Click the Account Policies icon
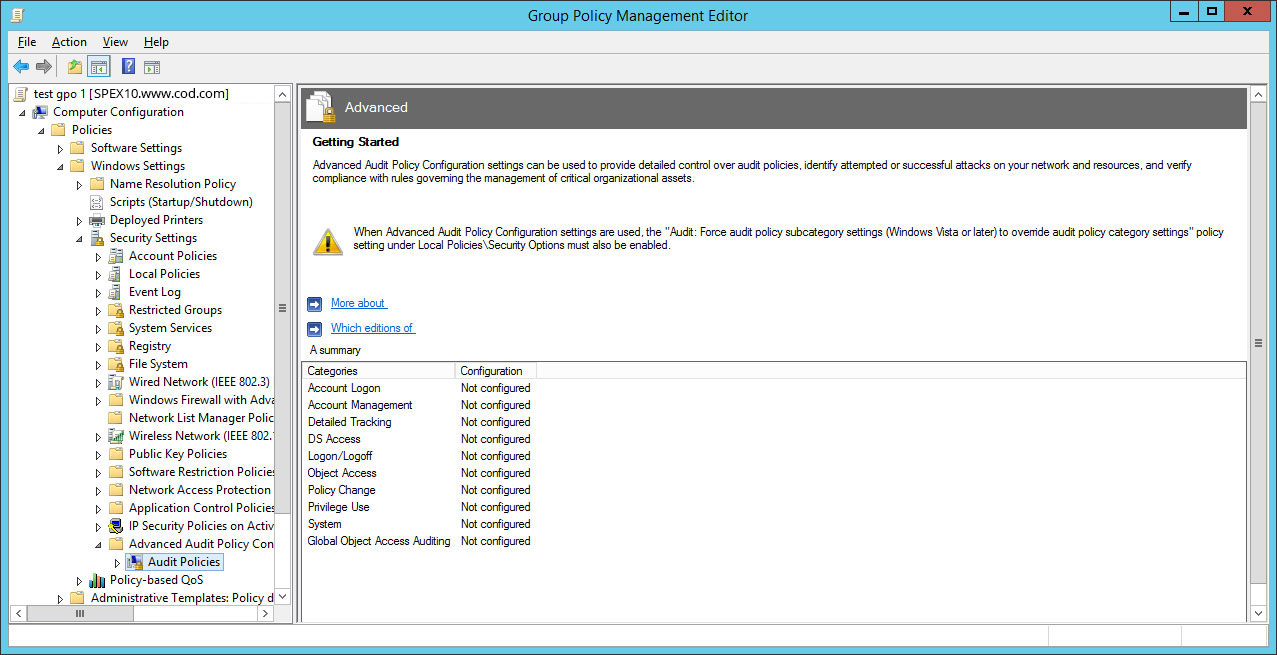The height and width of the screenshot is (655, 1277). click(116, 256)
